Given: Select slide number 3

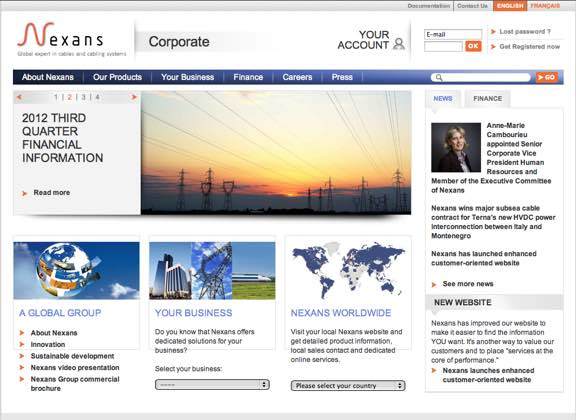Looking at the screenshot, I should click(x=83, y=97).
